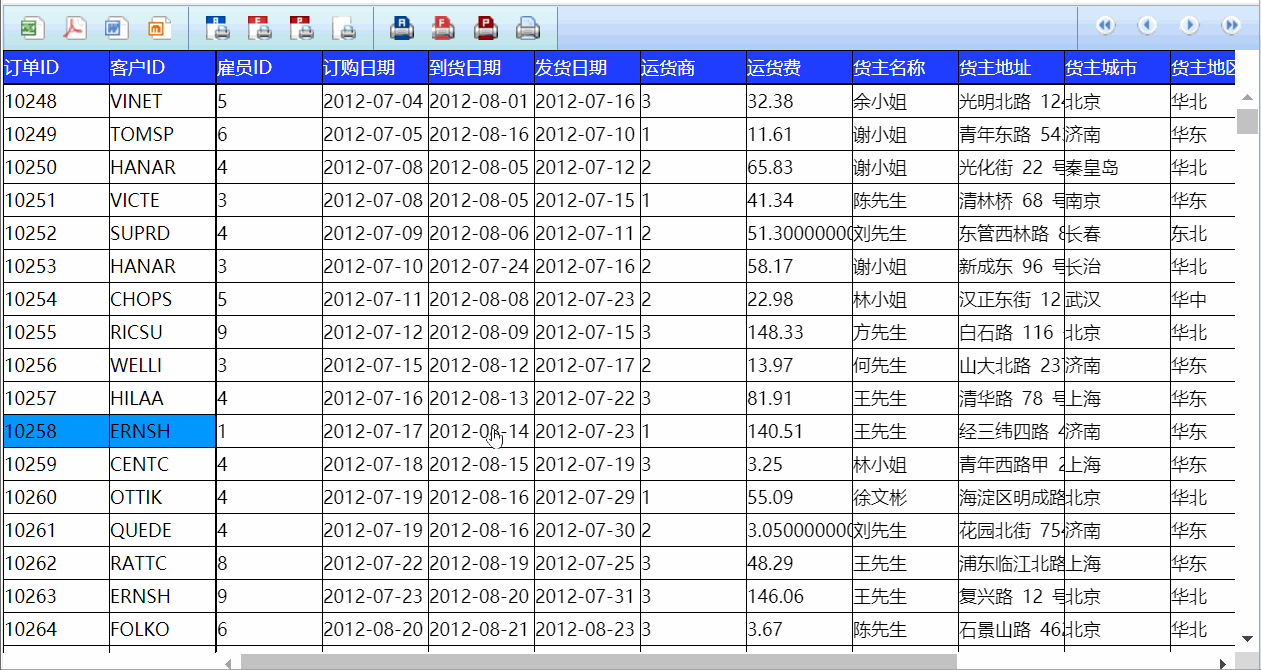
Task: Click the vertical scrollbar up arrow
Action: tap(1247, 98)
